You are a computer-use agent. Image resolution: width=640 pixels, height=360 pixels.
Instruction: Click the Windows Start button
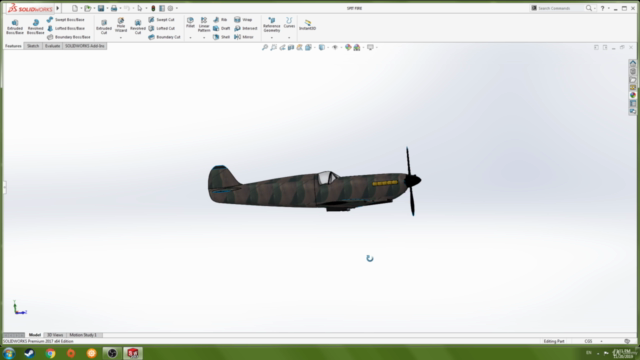pyautogui.click(x=9, y=353)
